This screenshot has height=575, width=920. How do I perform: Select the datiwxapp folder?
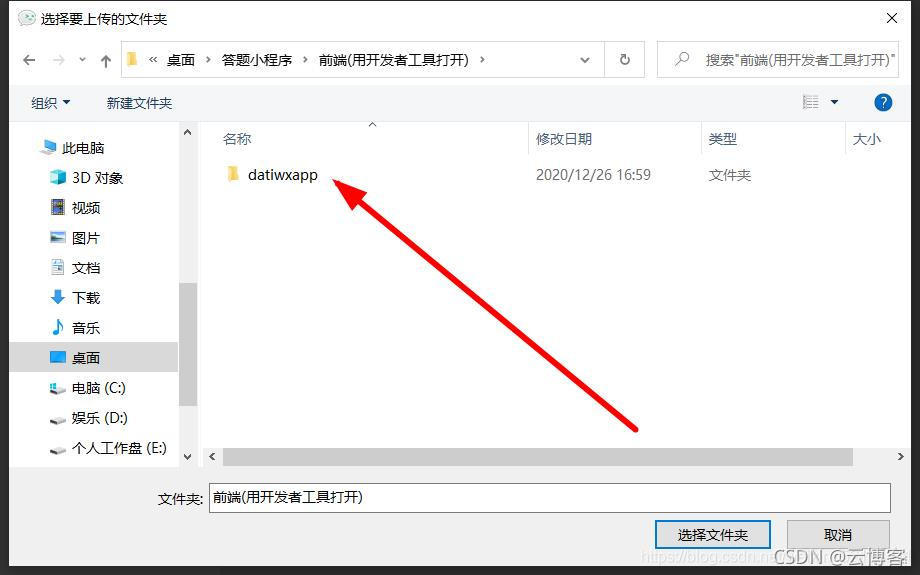click(x=282, y=174)
